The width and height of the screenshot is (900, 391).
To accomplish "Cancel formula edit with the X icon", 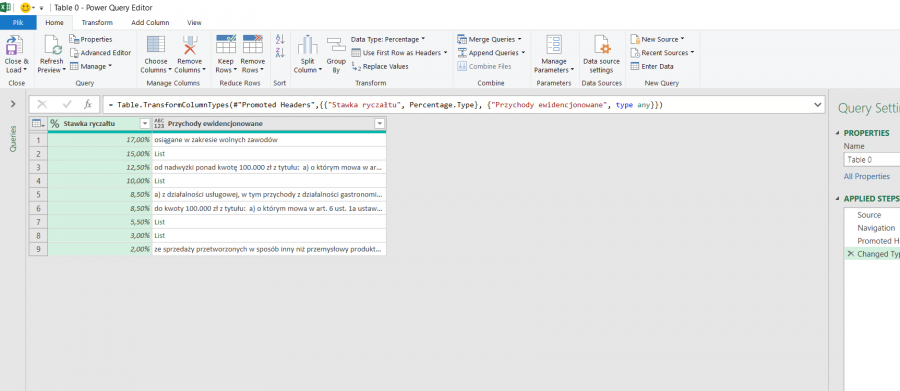I will [x=42, y=104].
